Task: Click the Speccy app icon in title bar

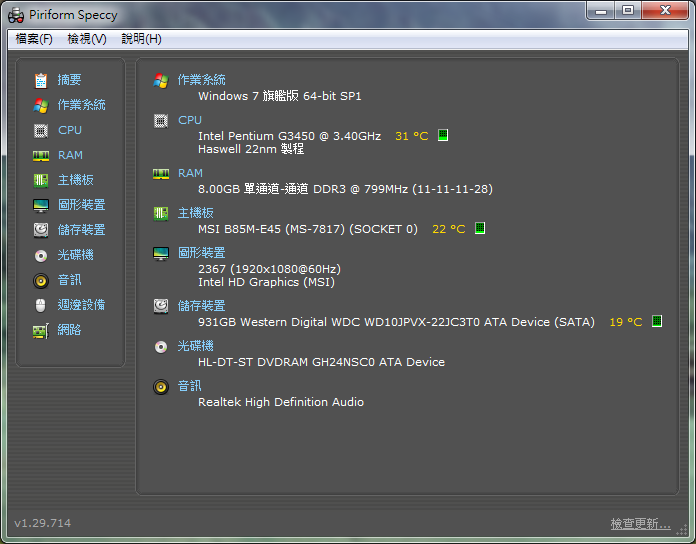Action: 16,15
